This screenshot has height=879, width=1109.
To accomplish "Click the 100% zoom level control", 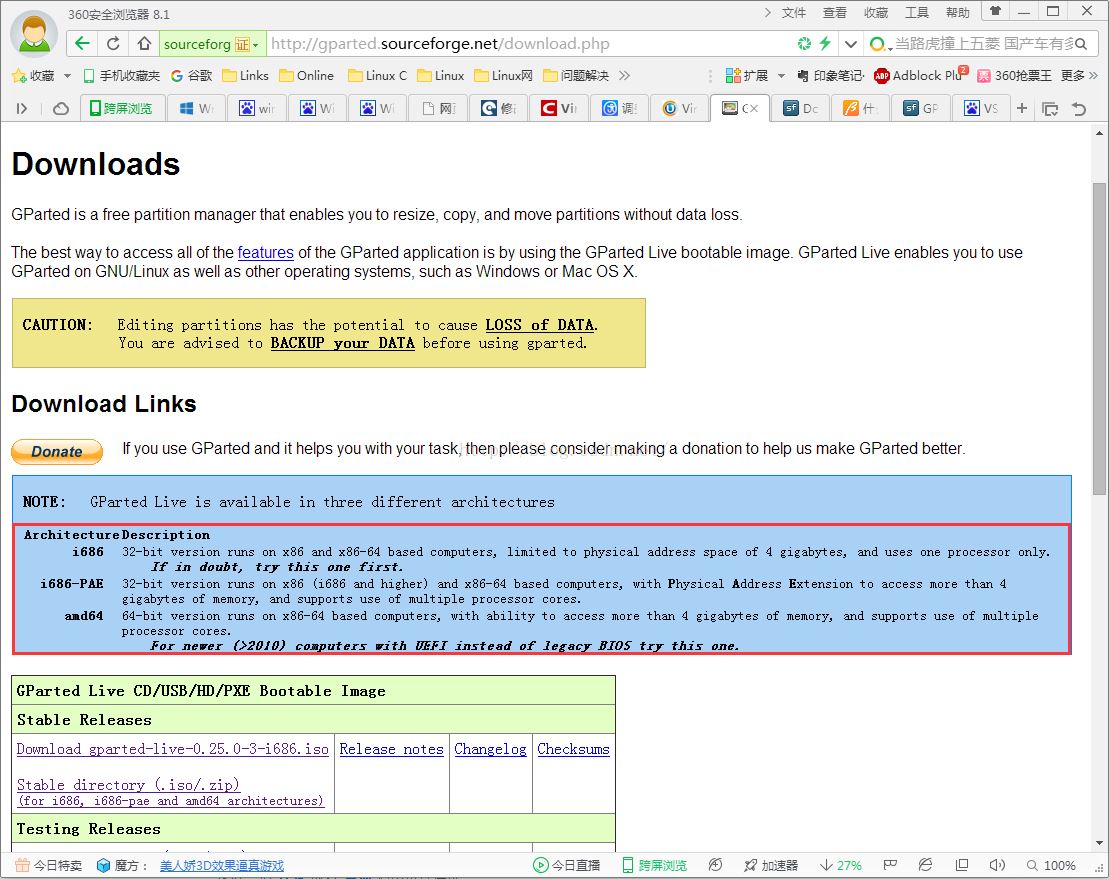I will pos(1050,865).
